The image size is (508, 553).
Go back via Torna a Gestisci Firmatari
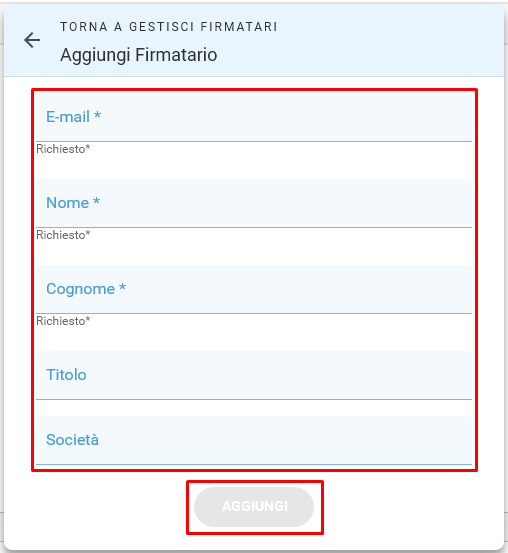tap(169, 27)
